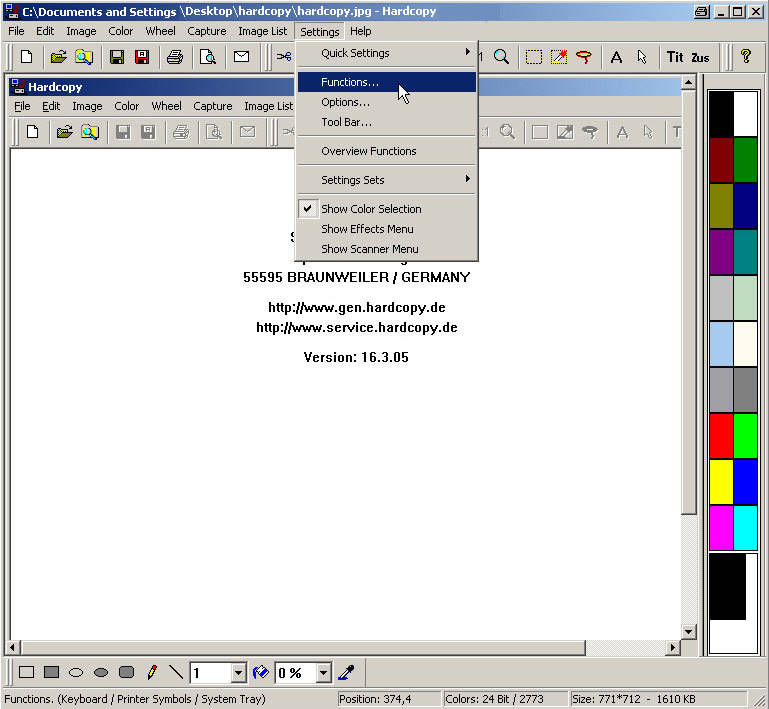The width and height of the screenshot is (769, 709).
Task: Open the File menu in main menu bar
Action: (x=16, y=31)
